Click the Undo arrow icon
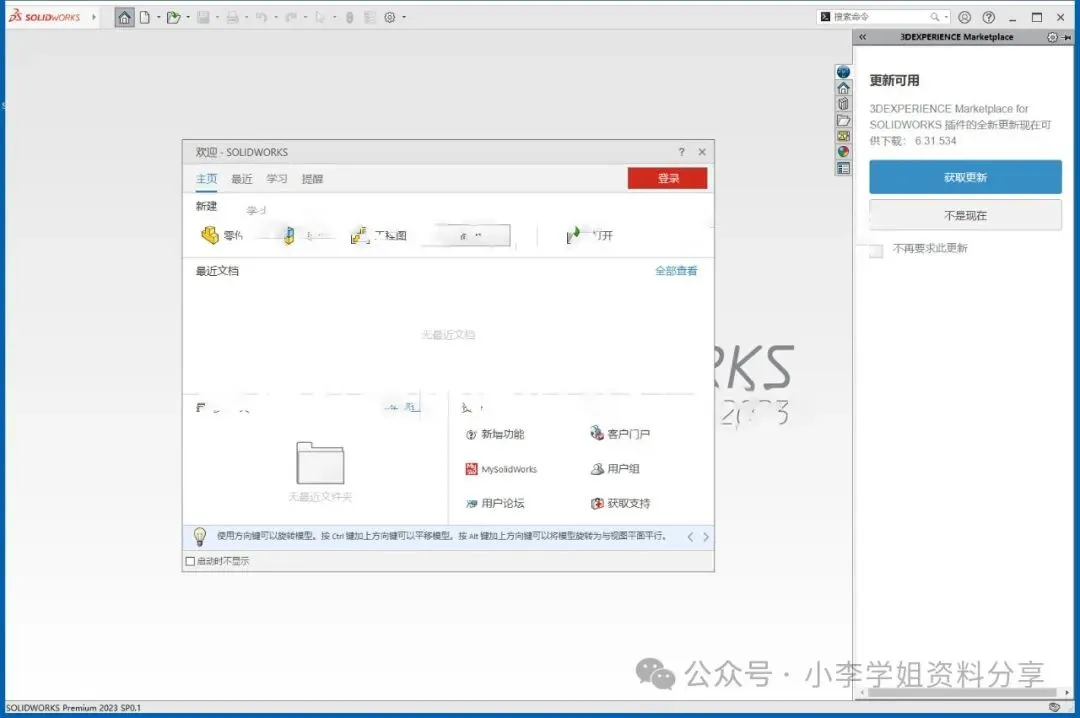 tap(262, 17)
